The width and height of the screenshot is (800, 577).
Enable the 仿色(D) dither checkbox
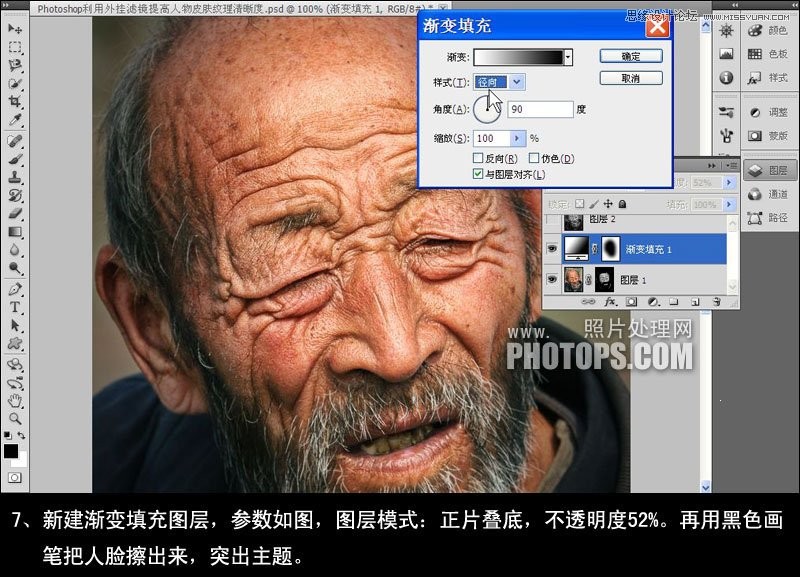coord(534,158)
